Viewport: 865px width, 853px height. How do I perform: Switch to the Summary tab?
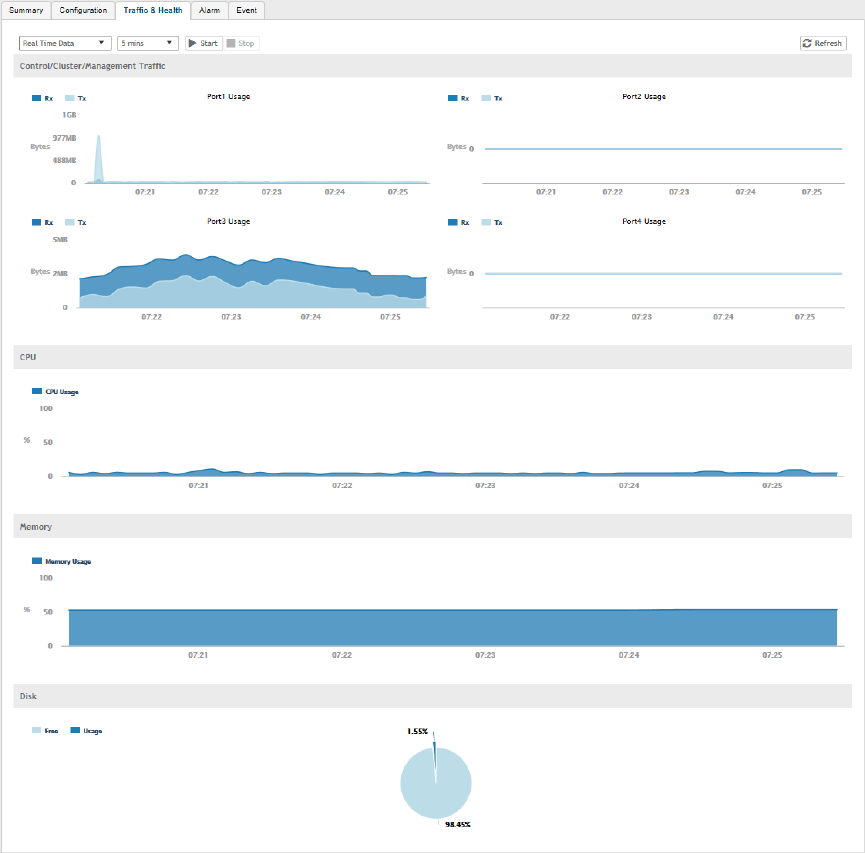26,10
